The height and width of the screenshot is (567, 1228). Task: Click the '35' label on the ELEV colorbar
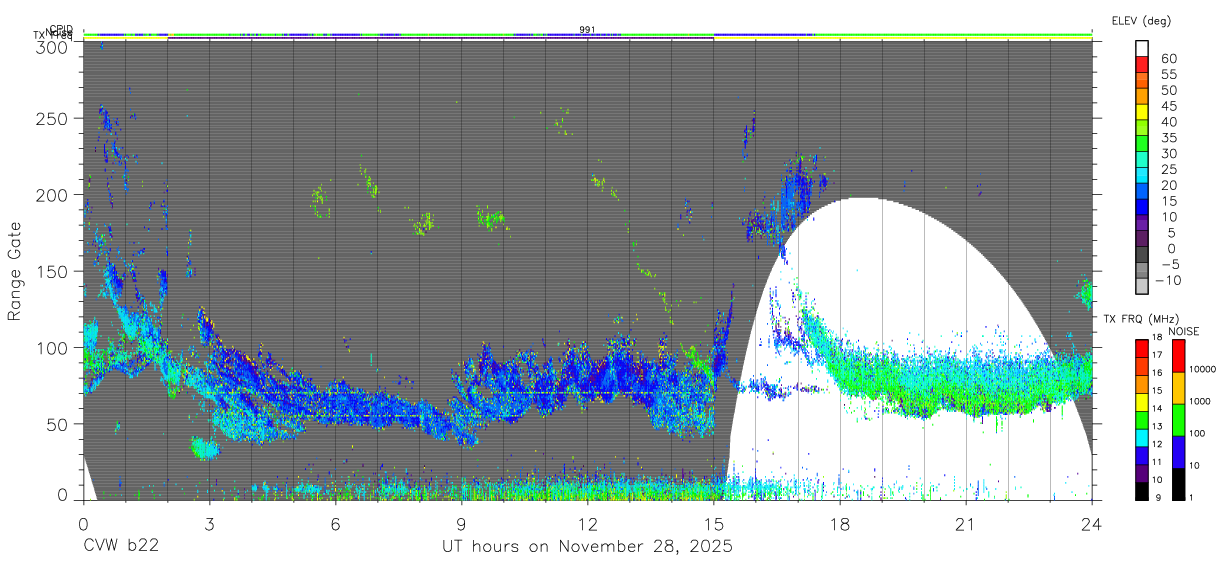(1168, 137)
